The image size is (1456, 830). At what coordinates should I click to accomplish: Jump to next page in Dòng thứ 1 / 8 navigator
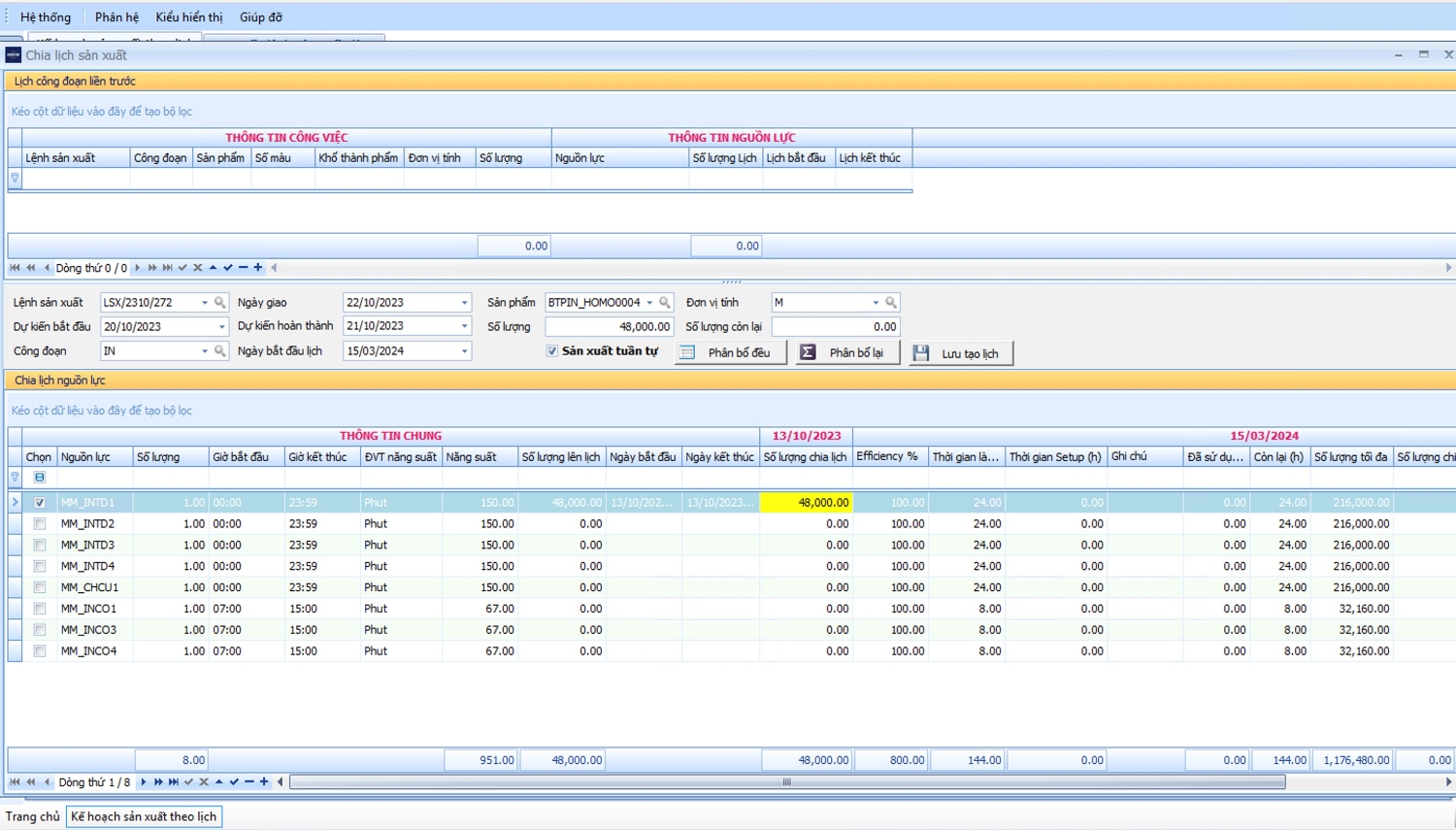pos(158,781)
